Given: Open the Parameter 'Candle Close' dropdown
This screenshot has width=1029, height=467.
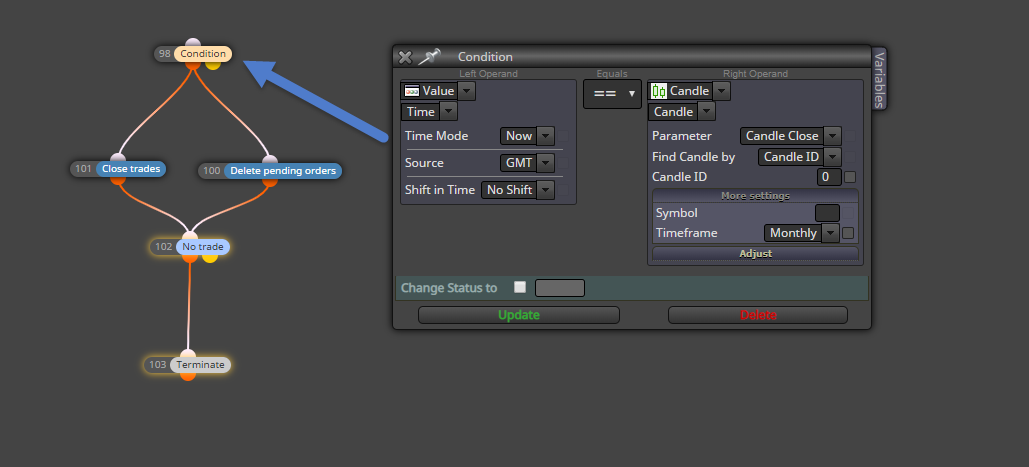Looking at the screenshot, I should (x=832, y=136).
